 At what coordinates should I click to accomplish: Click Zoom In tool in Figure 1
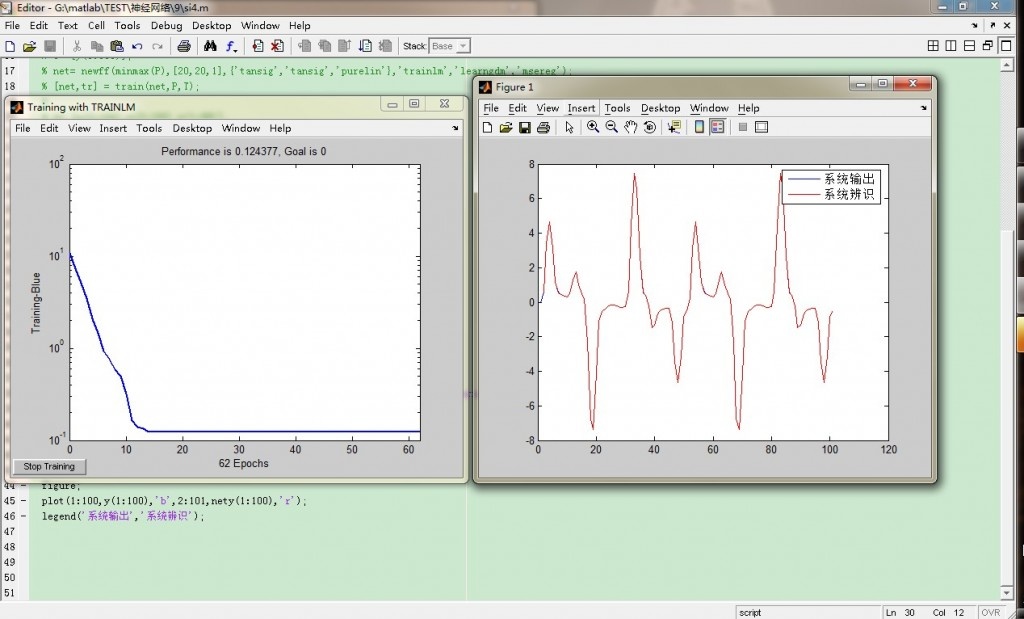[593, 127]
